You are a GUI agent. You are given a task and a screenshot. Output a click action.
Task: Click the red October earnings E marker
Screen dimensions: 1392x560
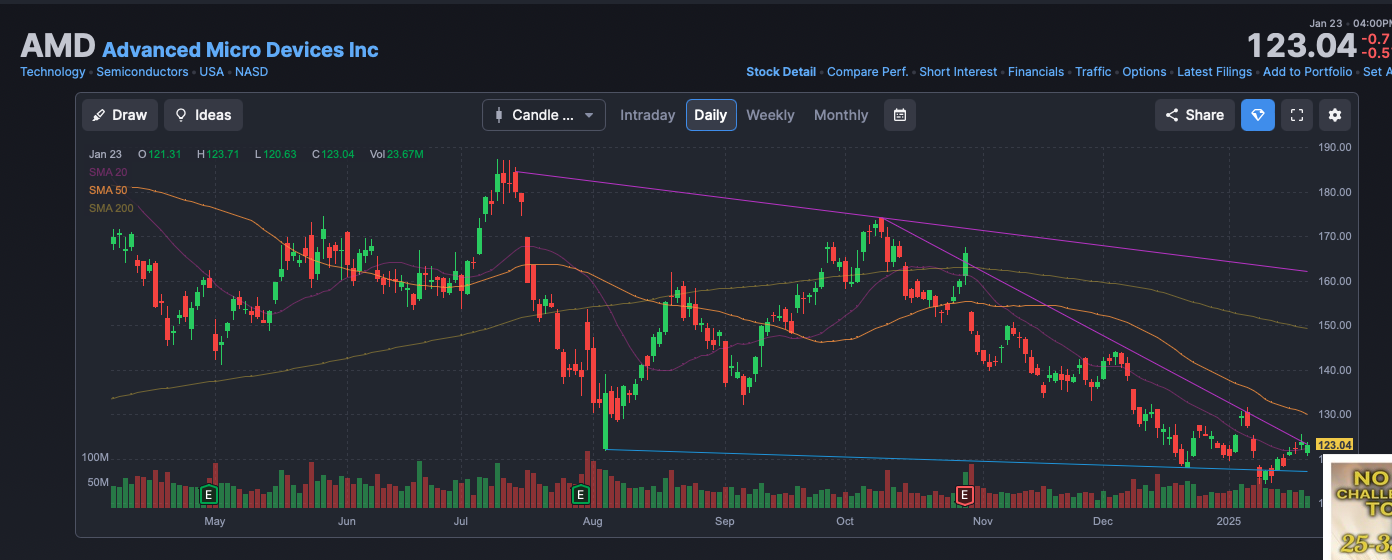[965, 494]
